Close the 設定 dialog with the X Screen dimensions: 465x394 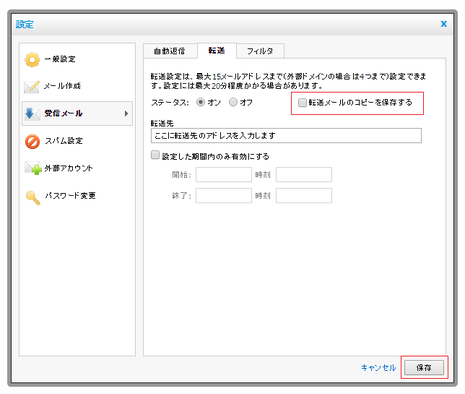444,24
